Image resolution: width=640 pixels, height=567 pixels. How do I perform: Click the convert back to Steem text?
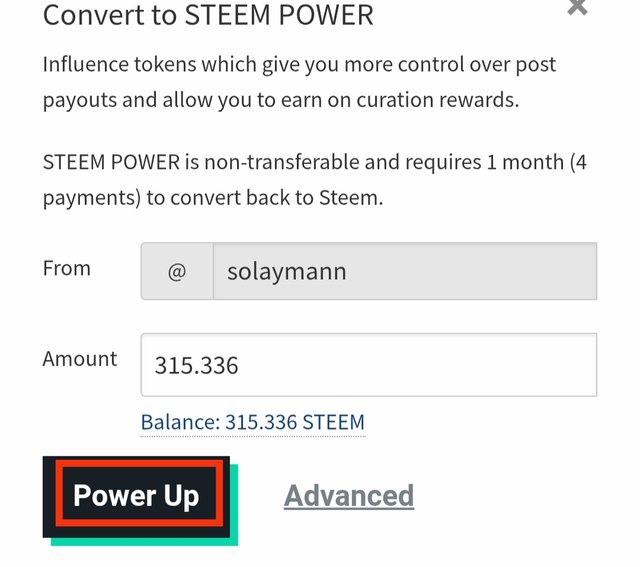coord(265,197)
